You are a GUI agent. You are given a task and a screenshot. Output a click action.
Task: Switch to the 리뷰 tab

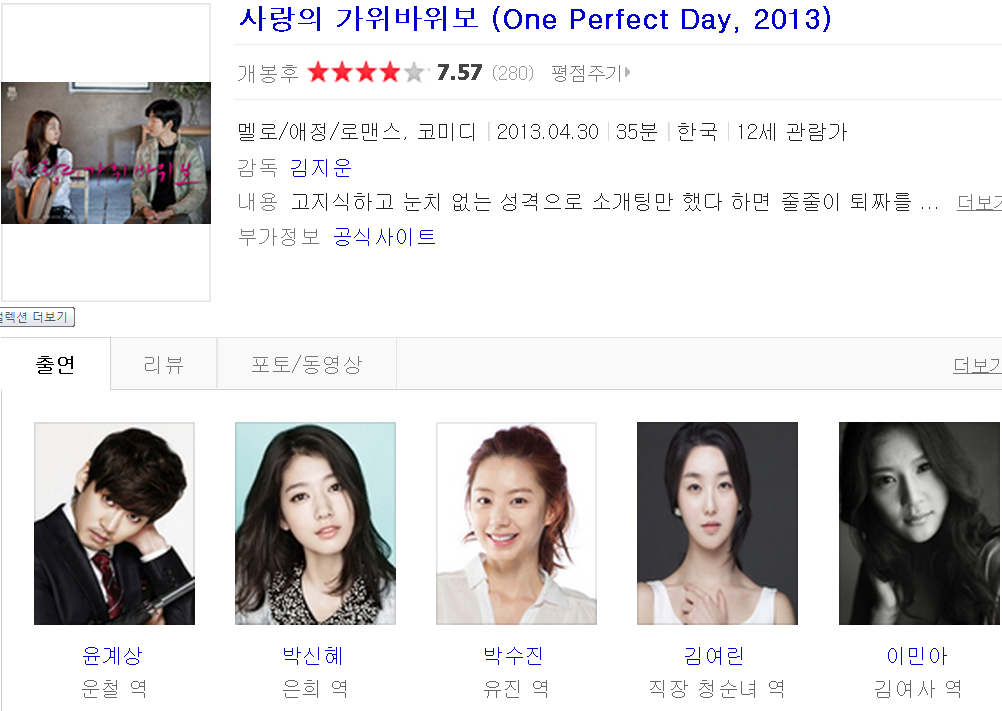coord(164,364)
